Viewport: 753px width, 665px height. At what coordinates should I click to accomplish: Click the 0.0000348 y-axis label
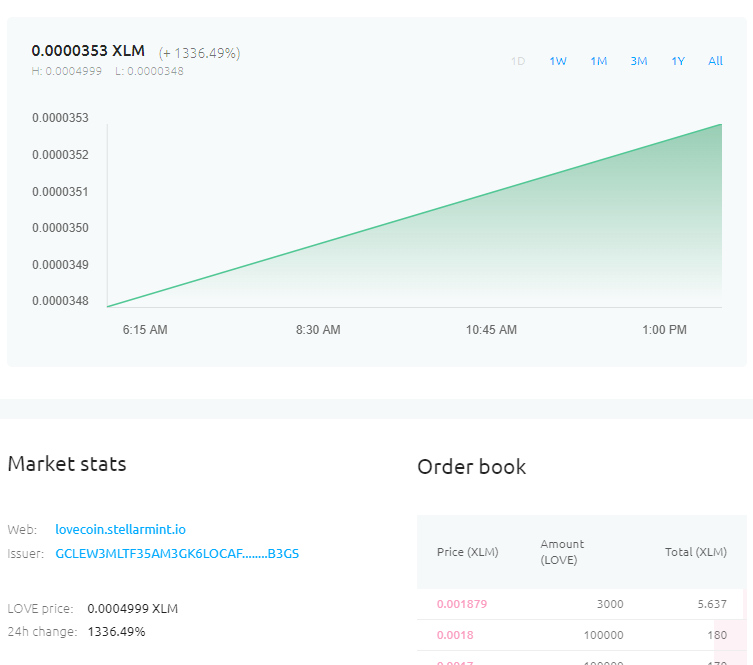click(x=61, y=301)
